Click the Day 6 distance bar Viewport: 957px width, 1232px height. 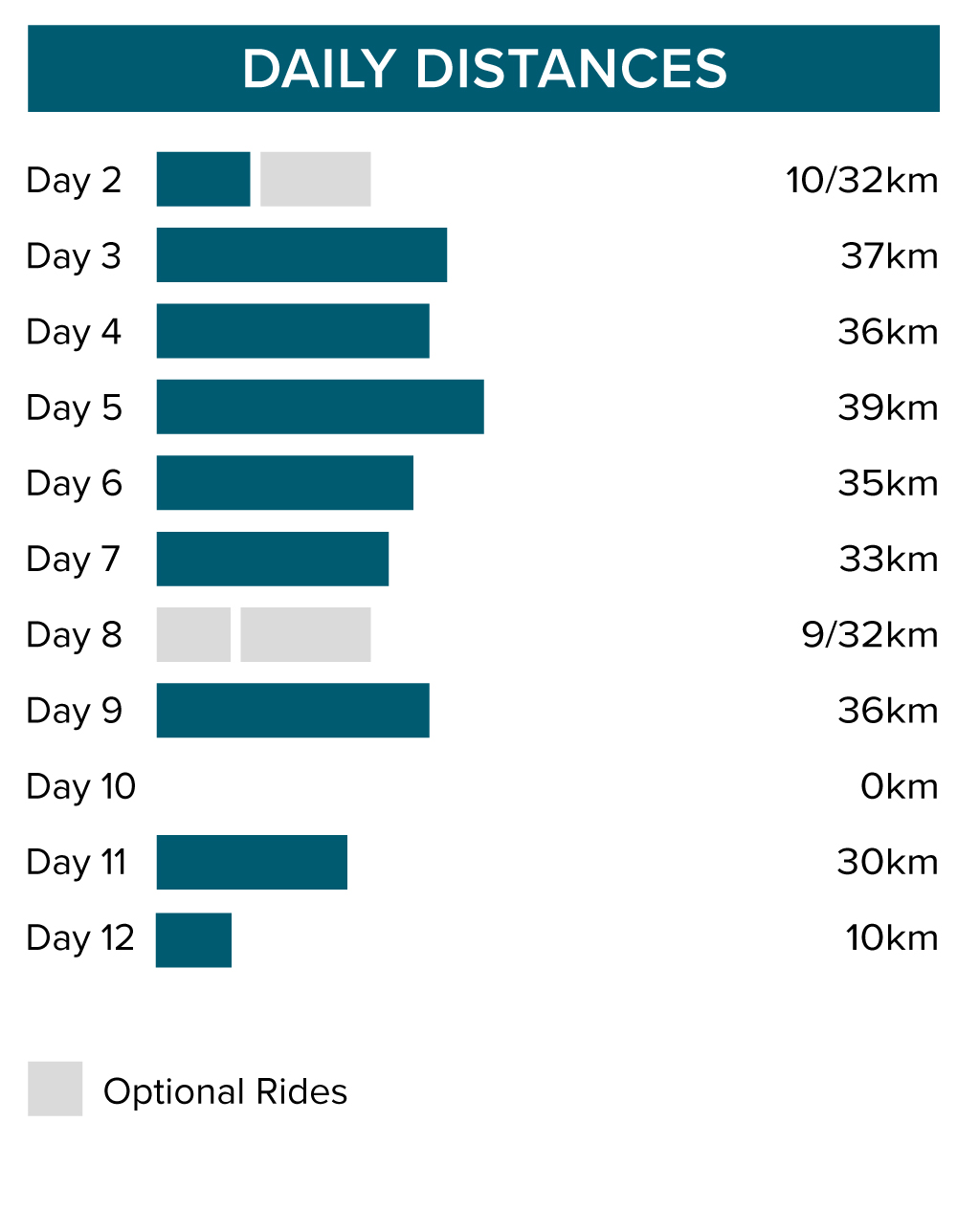(x=284, y=483)
